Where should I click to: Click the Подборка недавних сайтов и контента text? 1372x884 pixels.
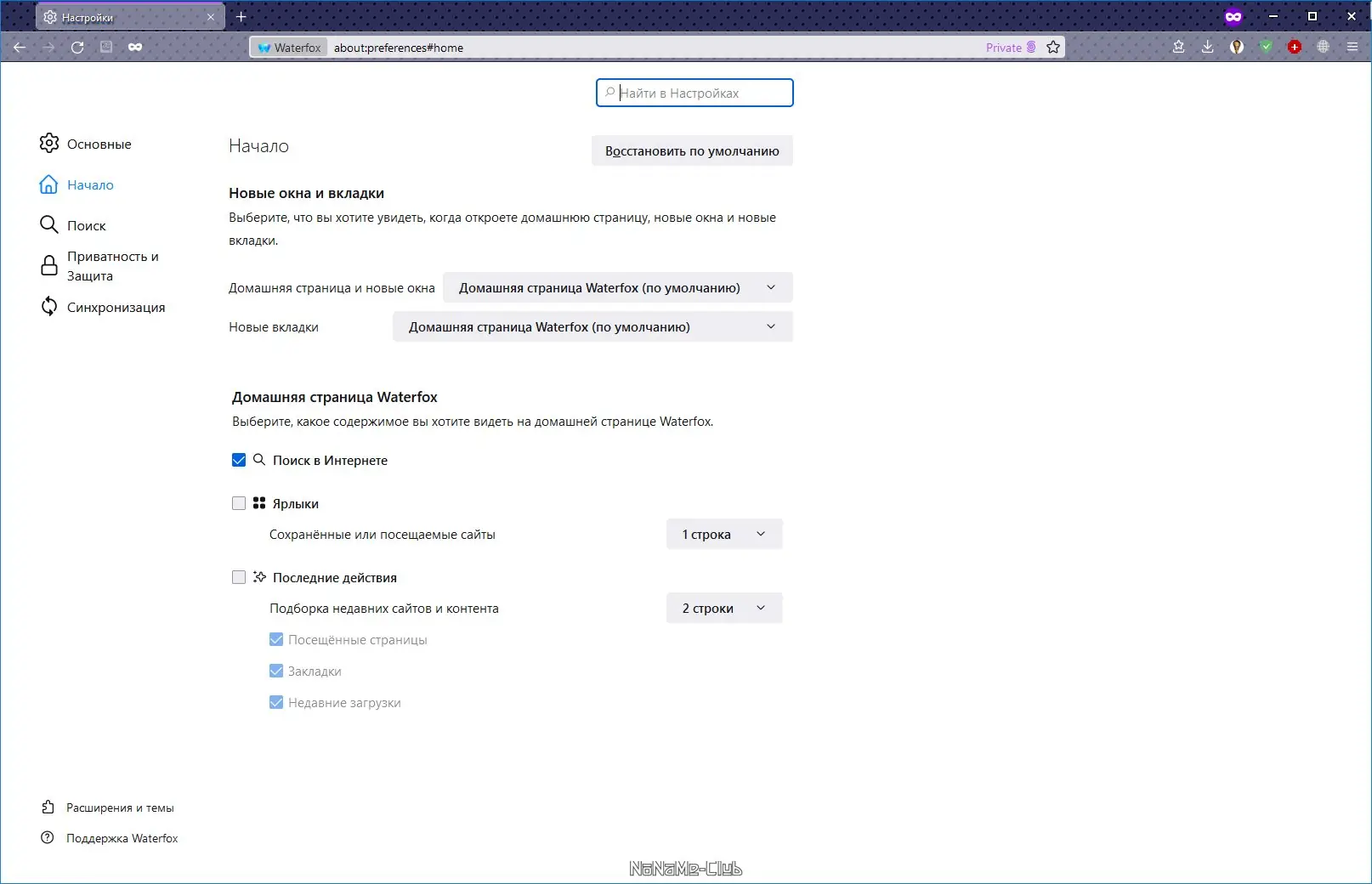tap(384, 608)
